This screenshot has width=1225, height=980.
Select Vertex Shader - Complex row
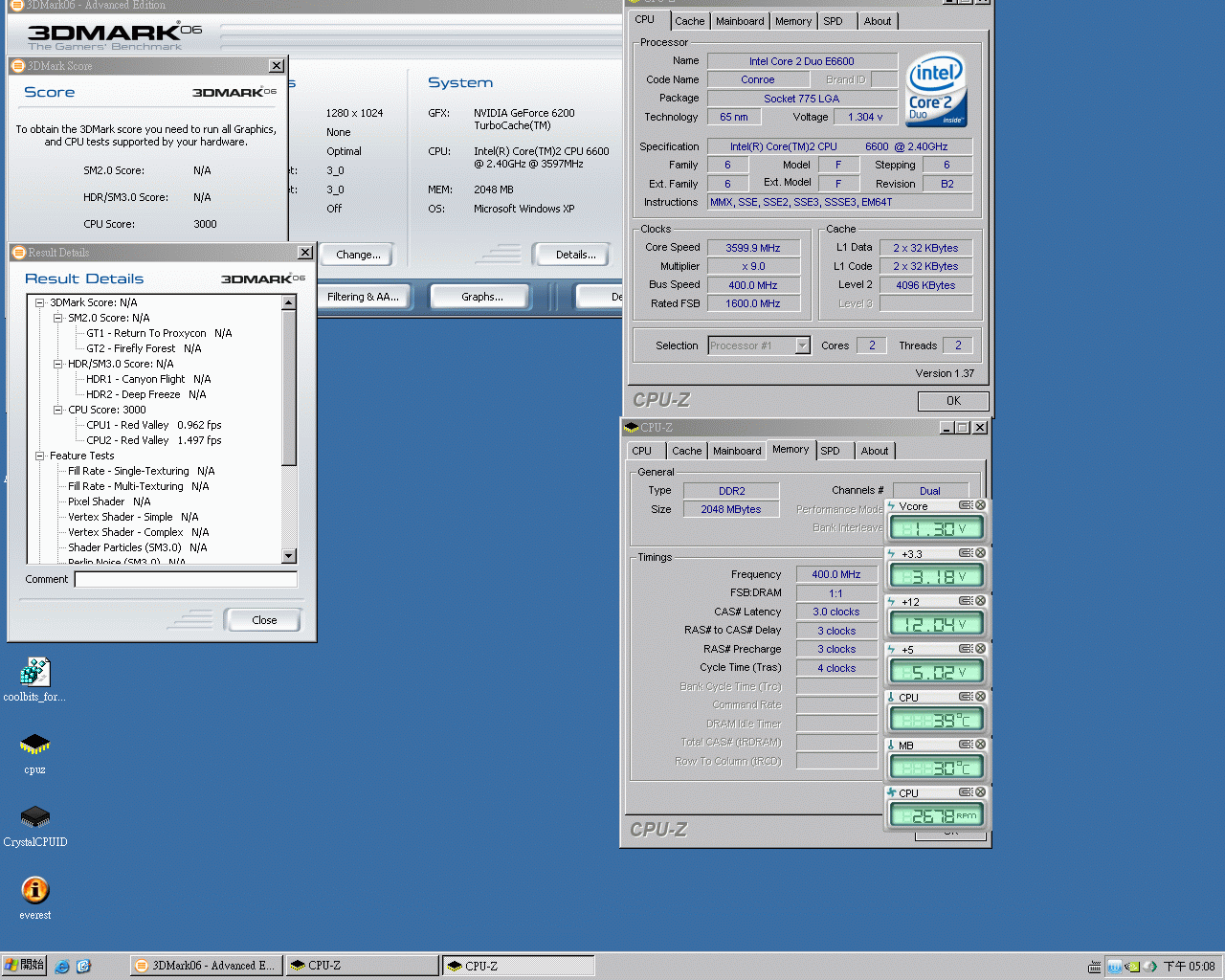pyautogui.click(x=138, y=532)
